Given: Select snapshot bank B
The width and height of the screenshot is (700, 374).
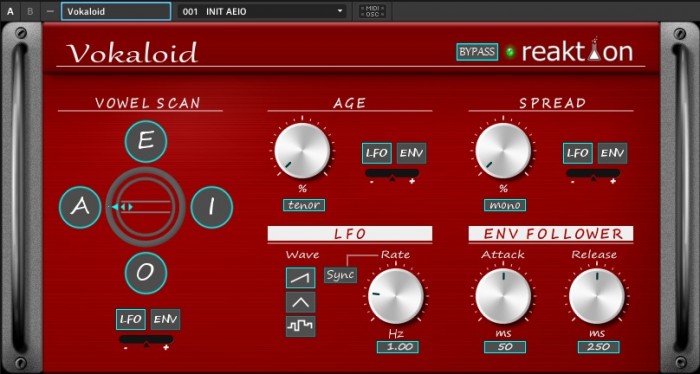Looking at the screenshot, I should click(x=30, y=12).
